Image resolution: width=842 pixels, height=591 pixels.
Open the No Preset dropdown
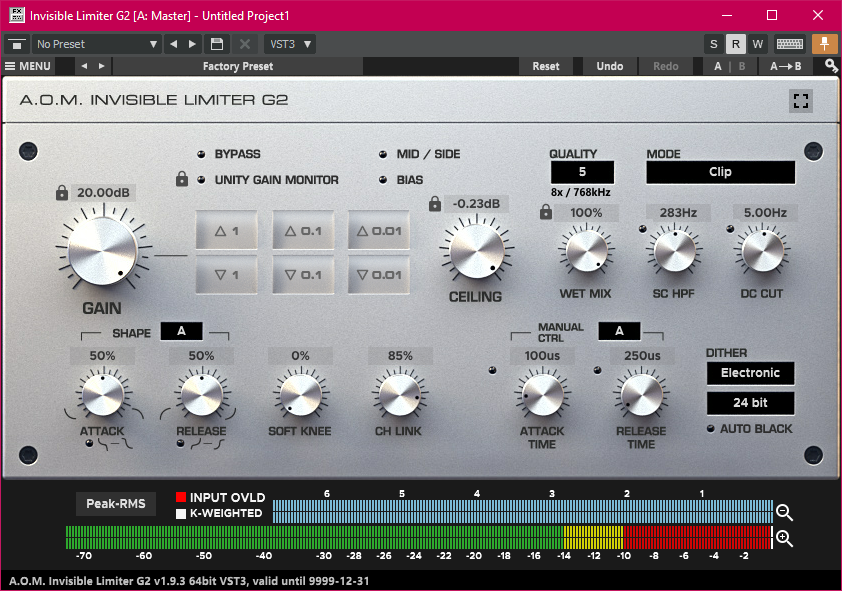[97, 44]
